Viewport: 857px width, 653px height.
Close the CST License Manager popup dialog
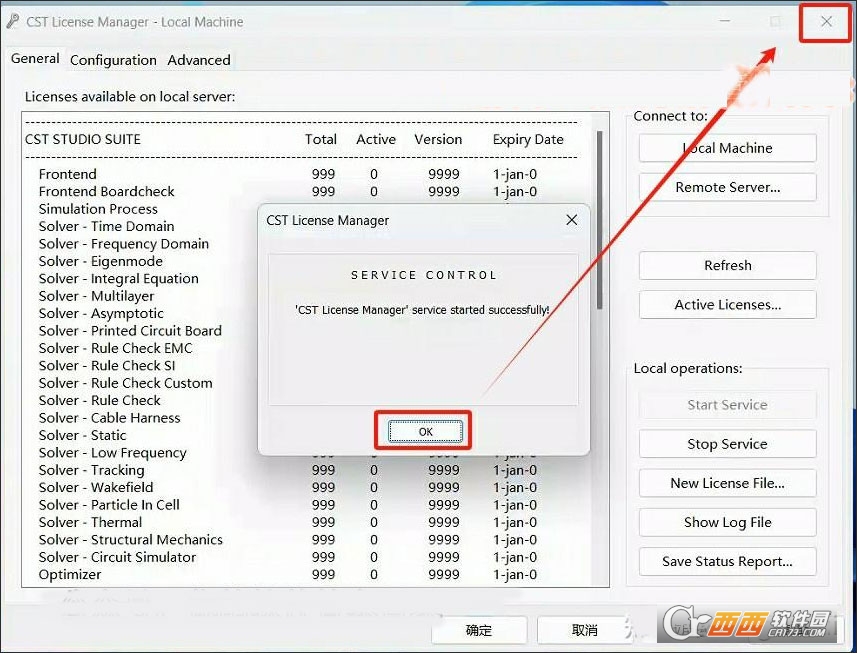pos(572,220)
